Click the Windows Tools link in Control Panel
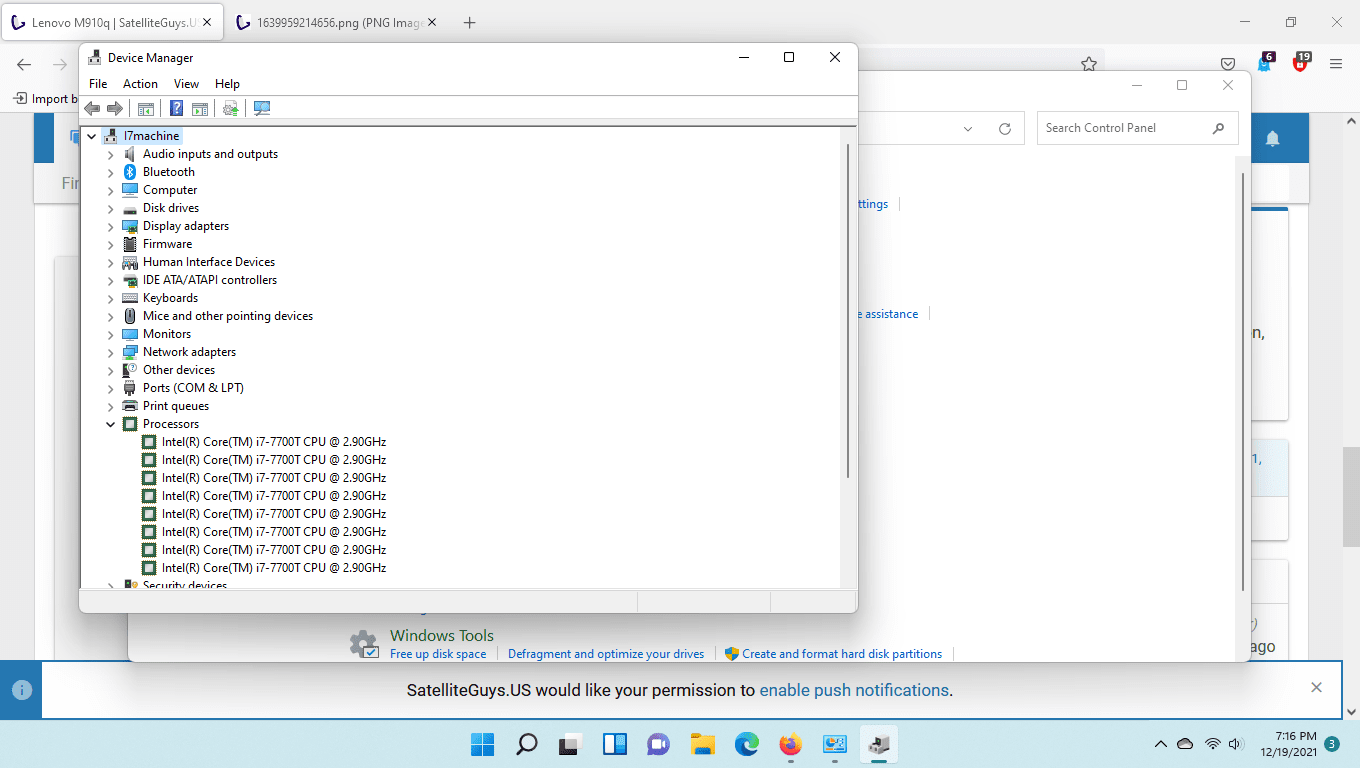The width and height of the screenshot is (1360, 768). pyautogui.click(x=442, y=635)
